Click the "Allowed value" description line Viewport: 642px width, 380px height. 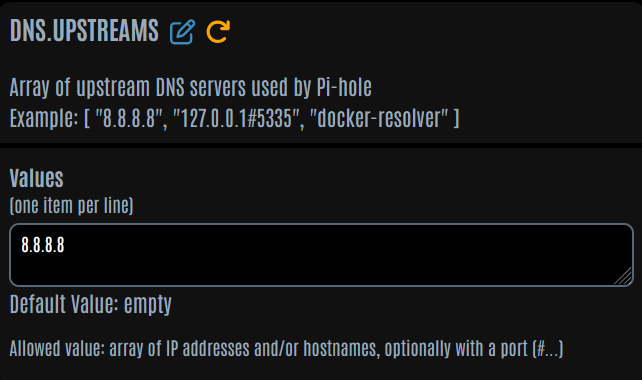point(286,349)
